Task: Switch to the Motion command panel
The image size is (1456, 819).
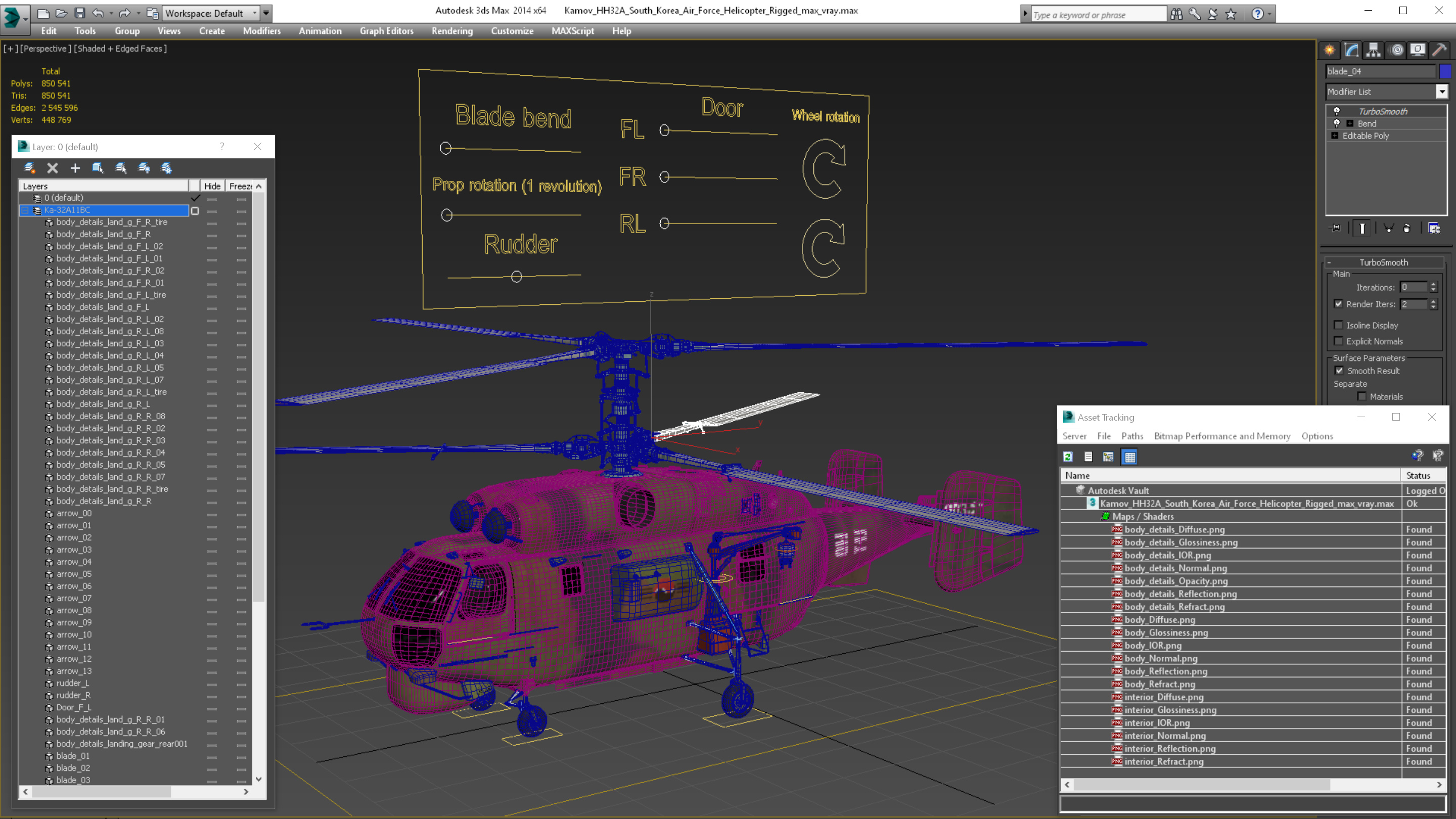Action: [1397, 51]
